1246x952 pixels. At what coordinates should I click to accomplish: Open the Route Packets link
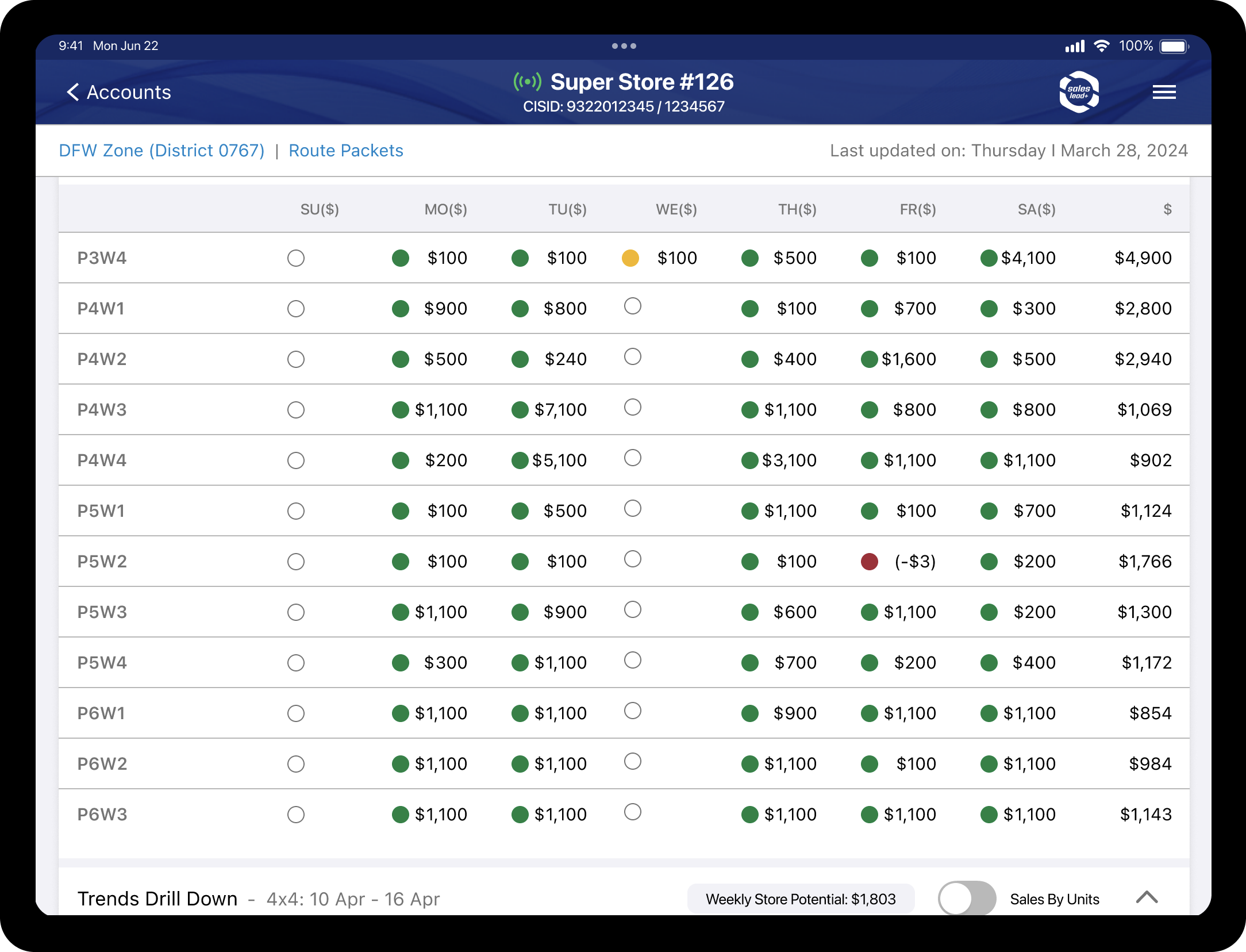[x=345, y=151]
